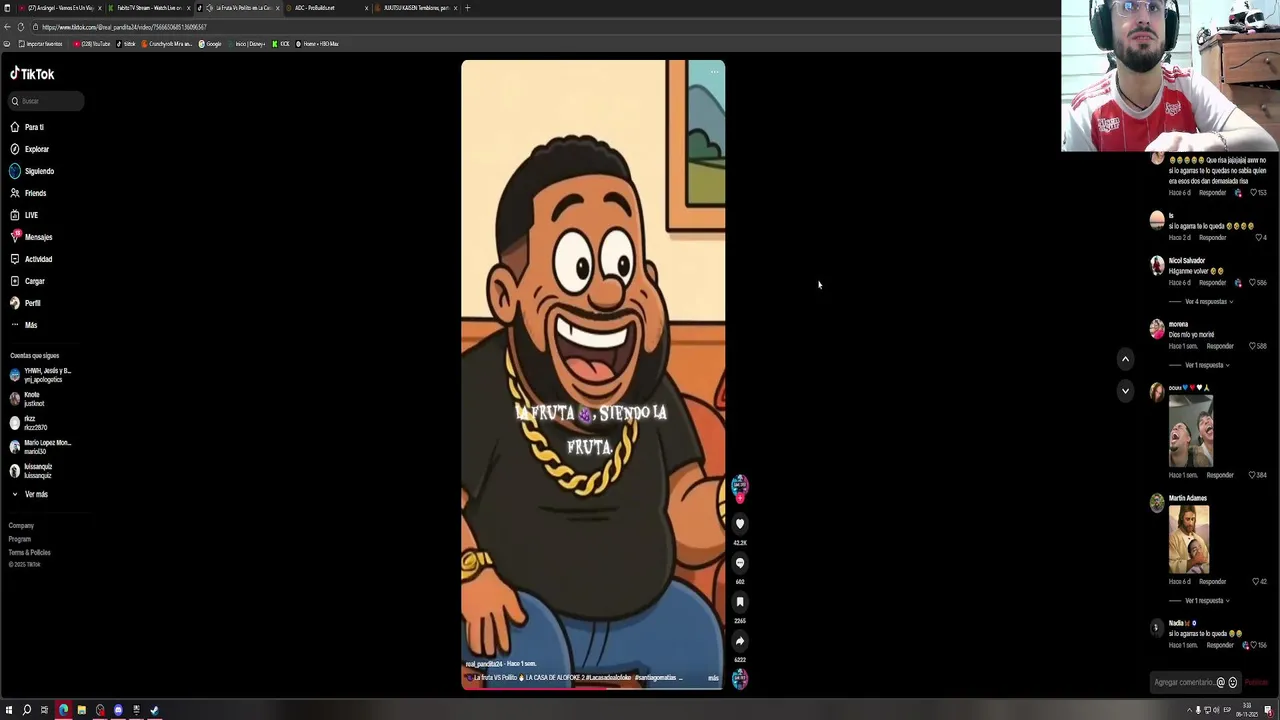The height and width of the screenshot is (720, 1280).
Task: Open Actividad notifications
Action: [x=30, y=259]
